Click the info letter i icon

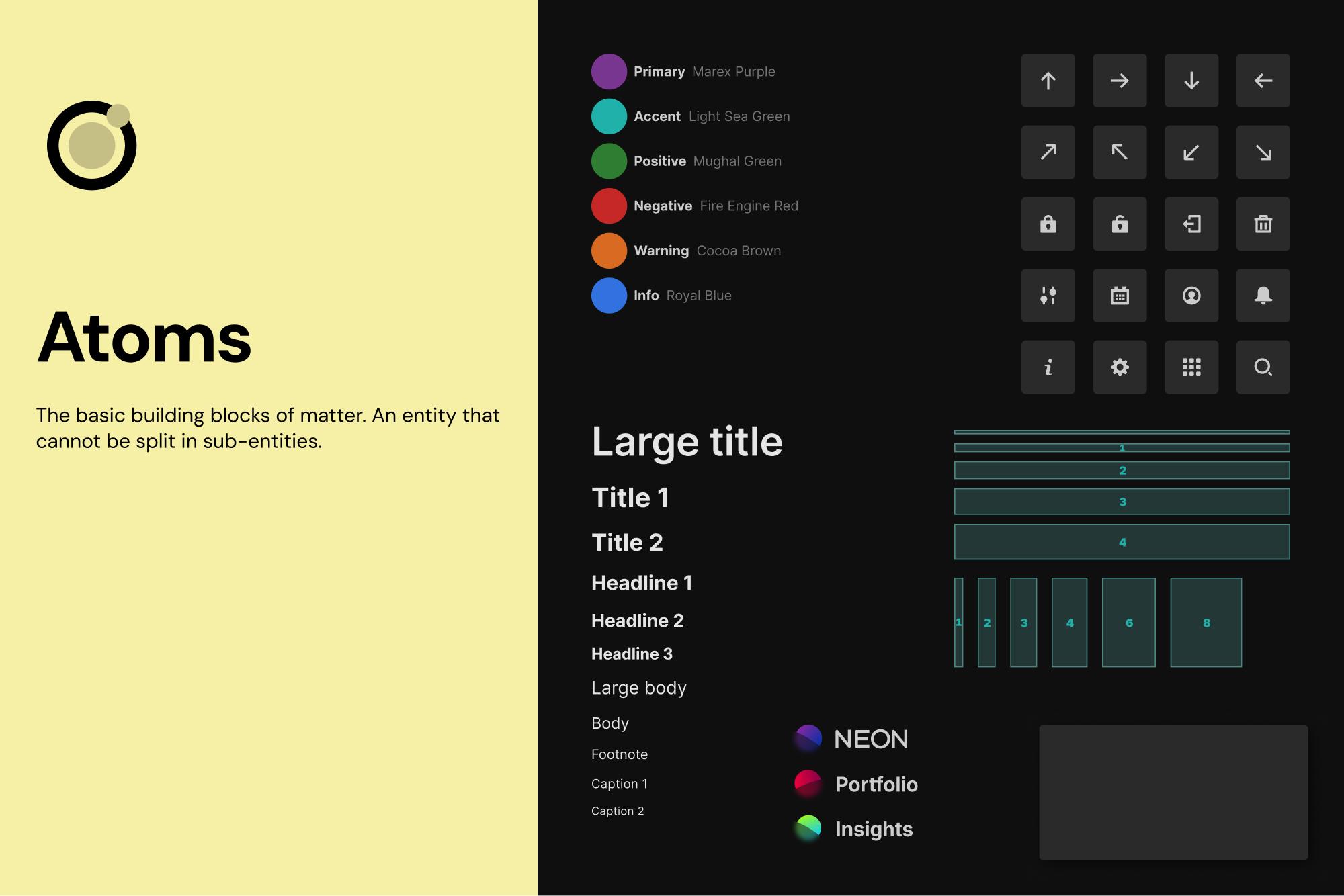tap(1048, 367)
